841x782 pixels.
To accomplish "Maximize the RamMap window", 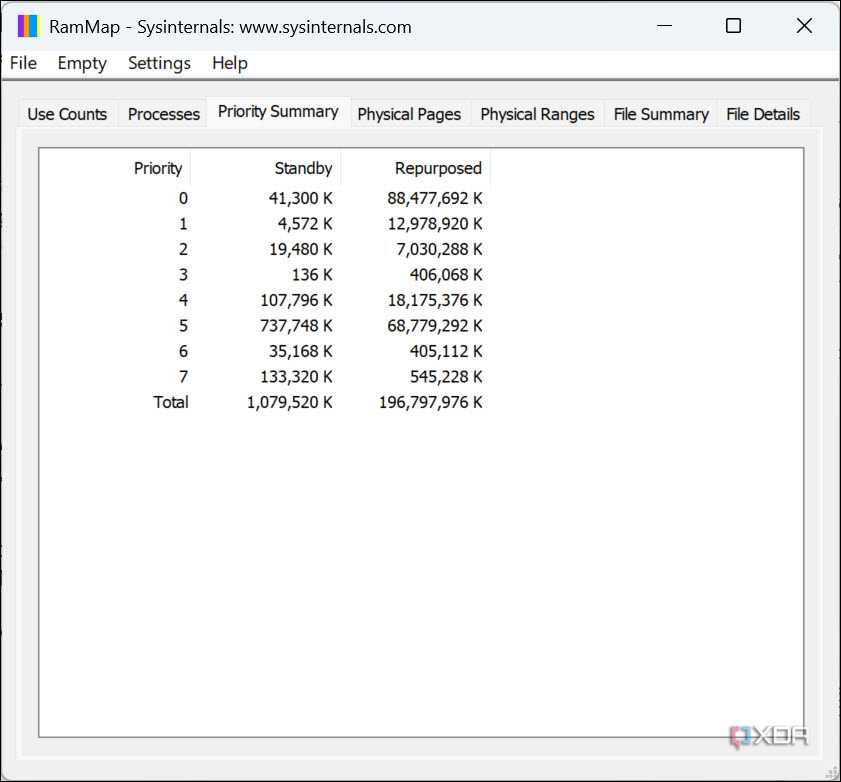I will (733, 25).
